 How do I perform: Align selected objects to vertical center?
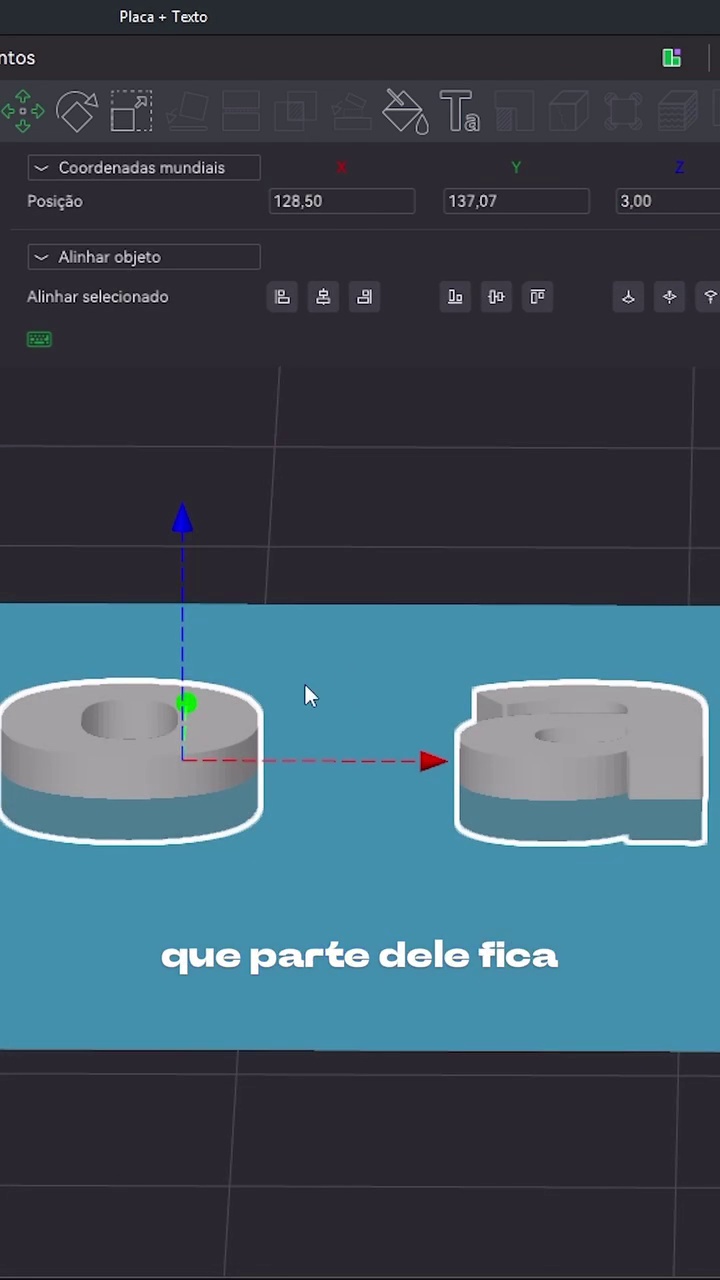tap(496, 297)
